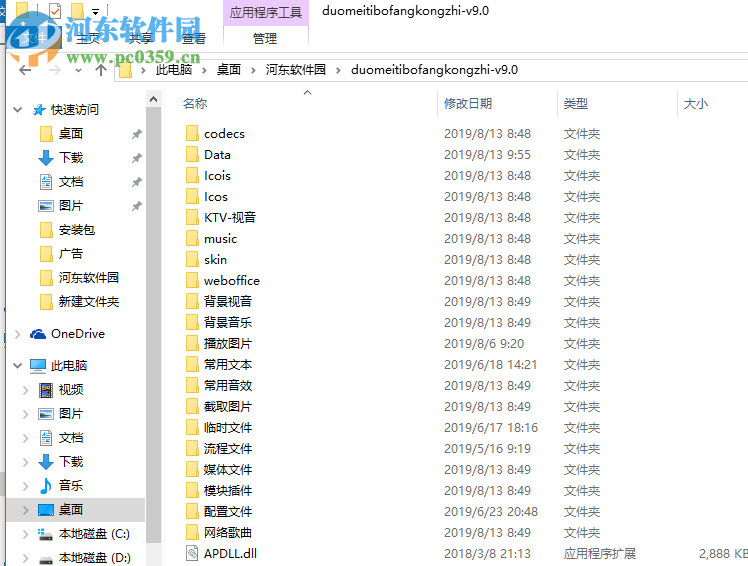Select the 网络歌曲 folder name

[x=228, y=533]
